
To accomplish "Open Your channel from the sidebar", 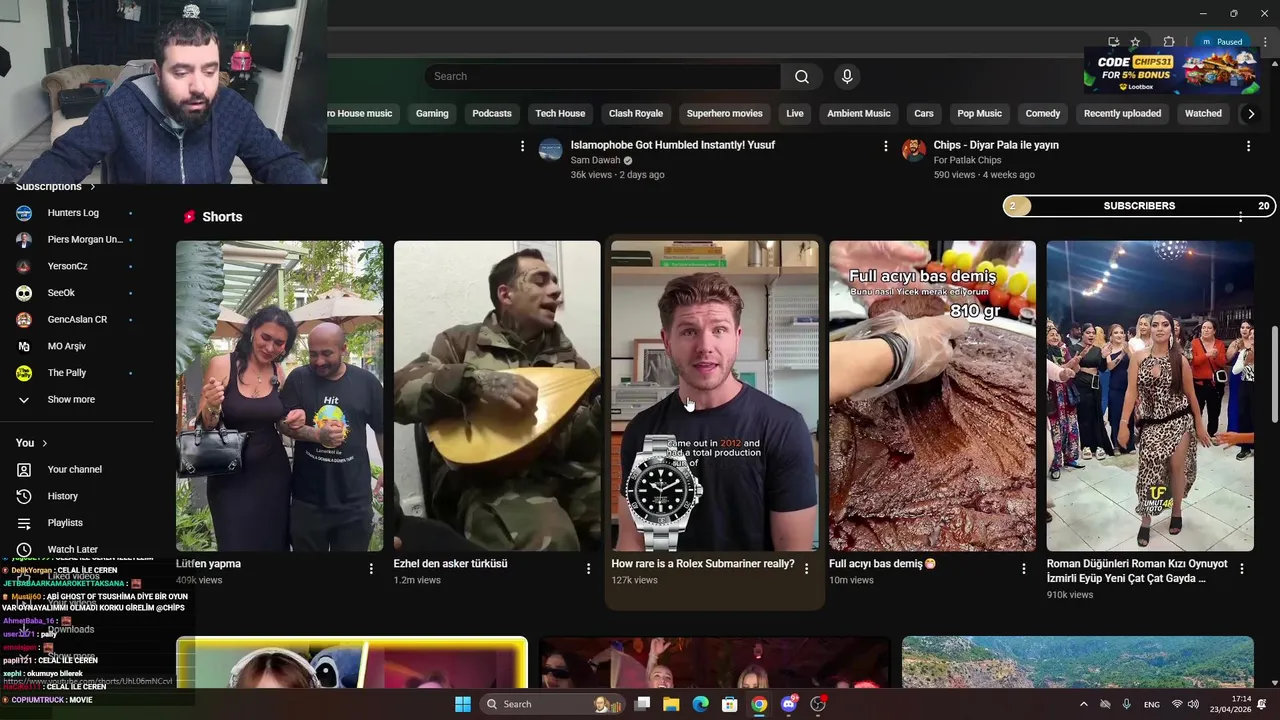I will click(x=75, y=469).
